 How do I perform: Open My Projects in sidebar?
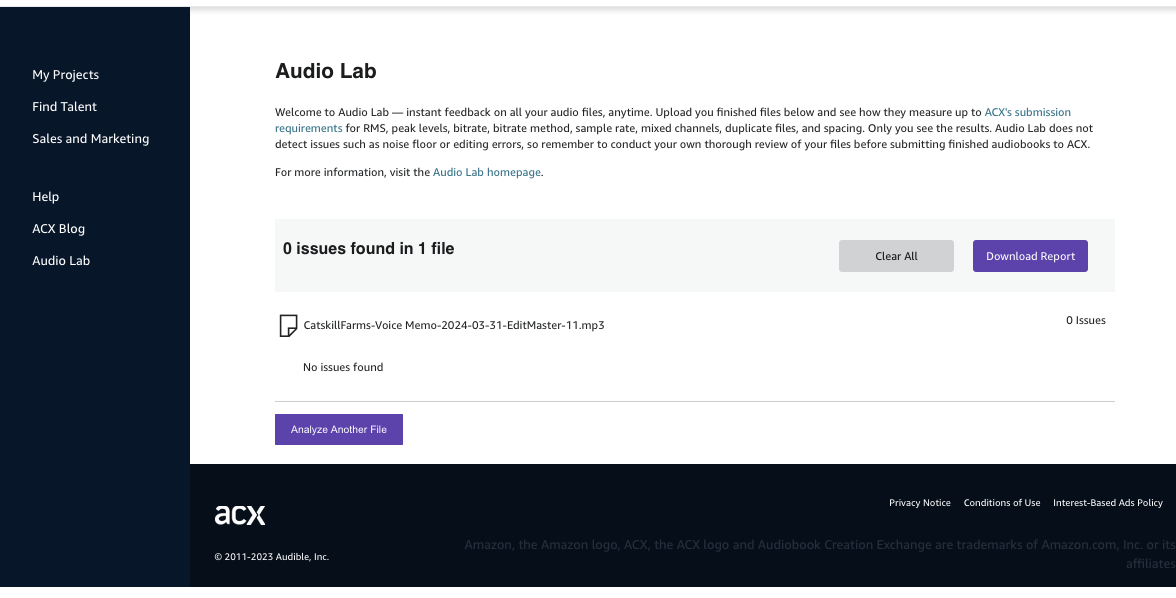point(65,74)
